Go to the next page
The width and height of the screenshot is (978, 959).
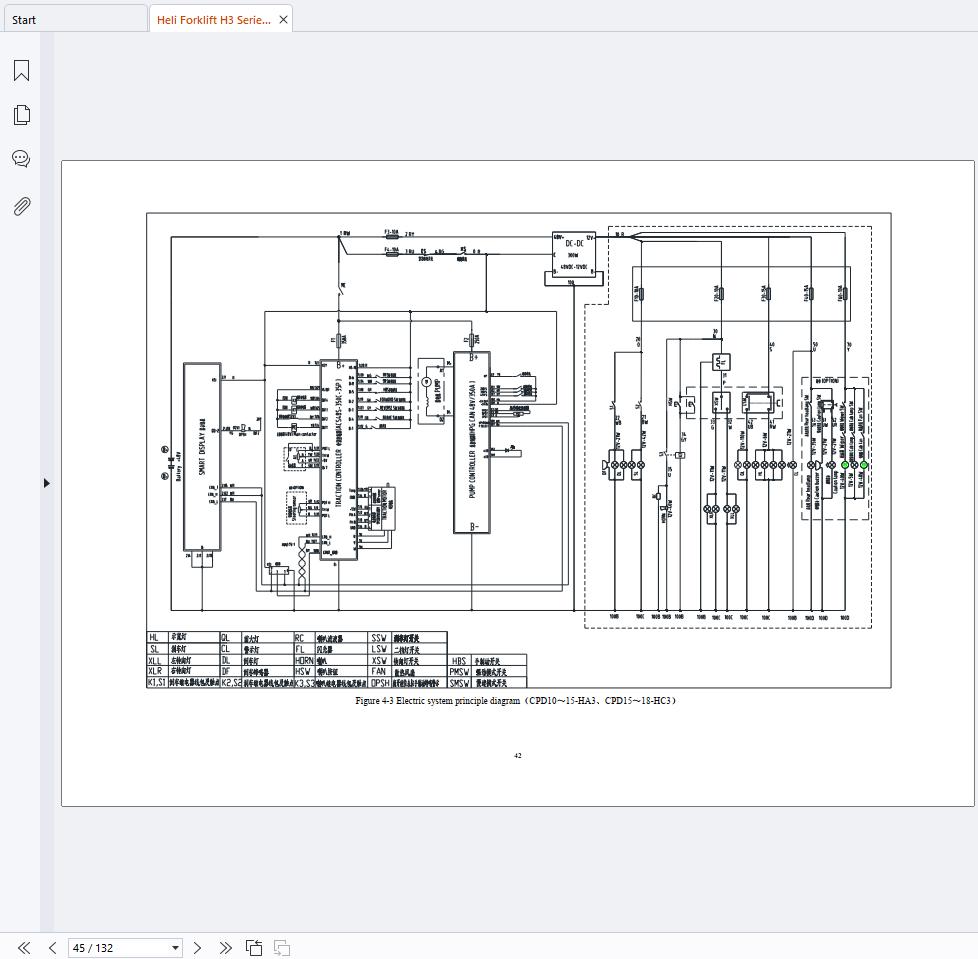click(197, 948)
